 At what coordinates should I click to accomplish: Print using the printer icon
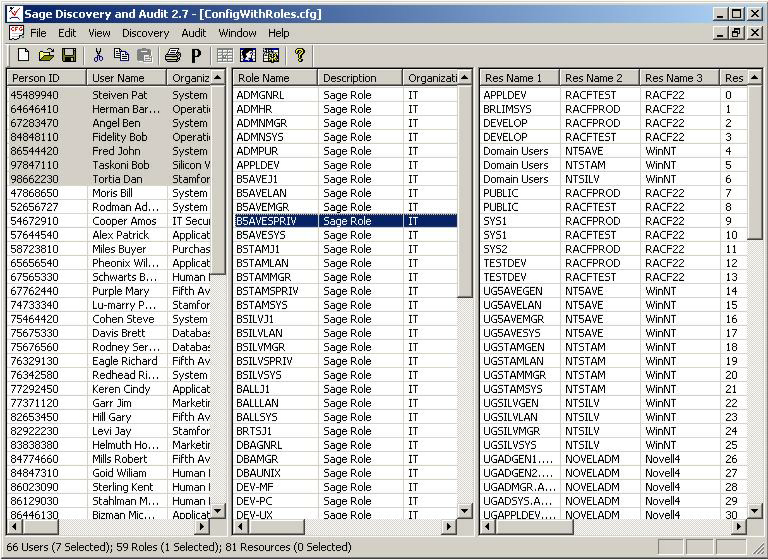click(x=173, y=55)
